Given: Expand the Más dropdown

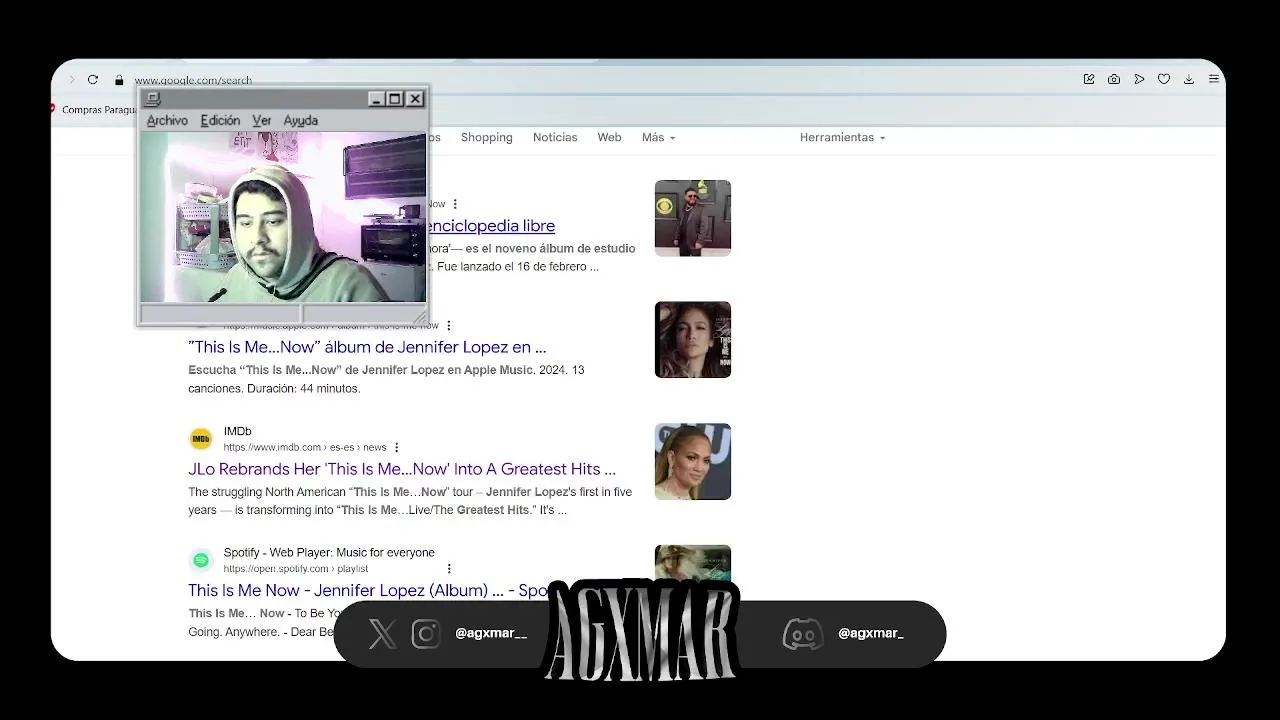Looking at the screenshot, I should pos(658,137).
